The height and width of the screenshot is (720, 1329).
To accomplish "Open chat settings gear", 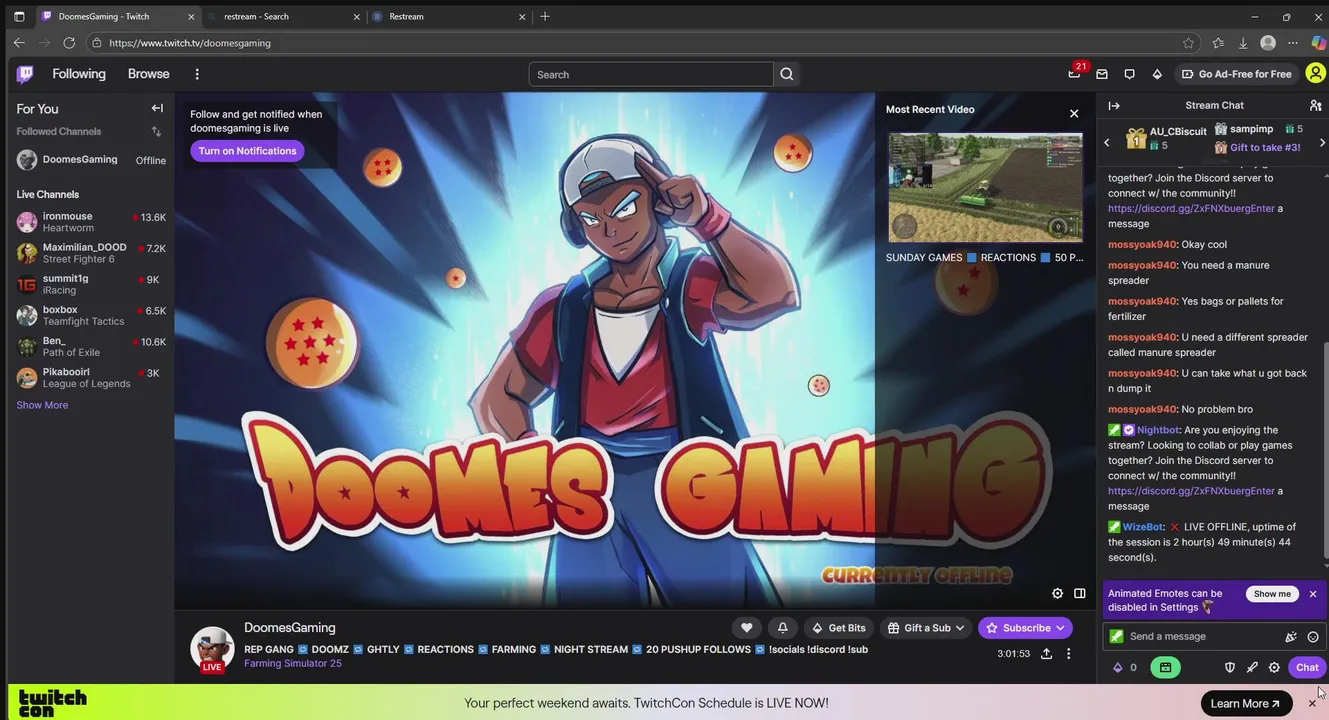I will coord(1274,667).
